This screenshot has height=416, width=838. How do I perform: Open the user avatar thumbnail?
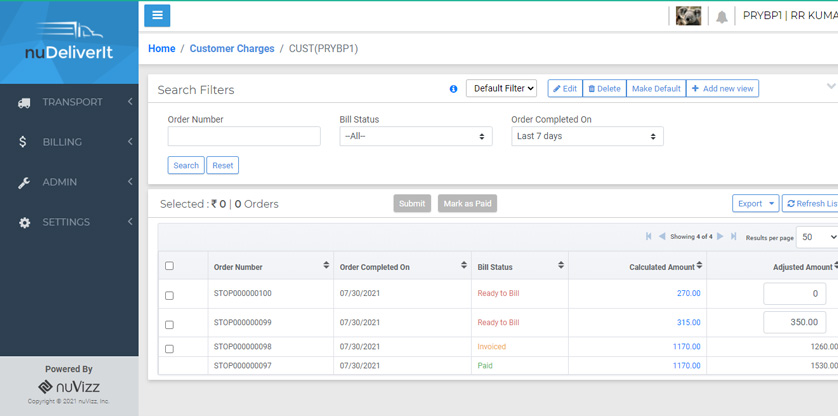click(688, 16)
